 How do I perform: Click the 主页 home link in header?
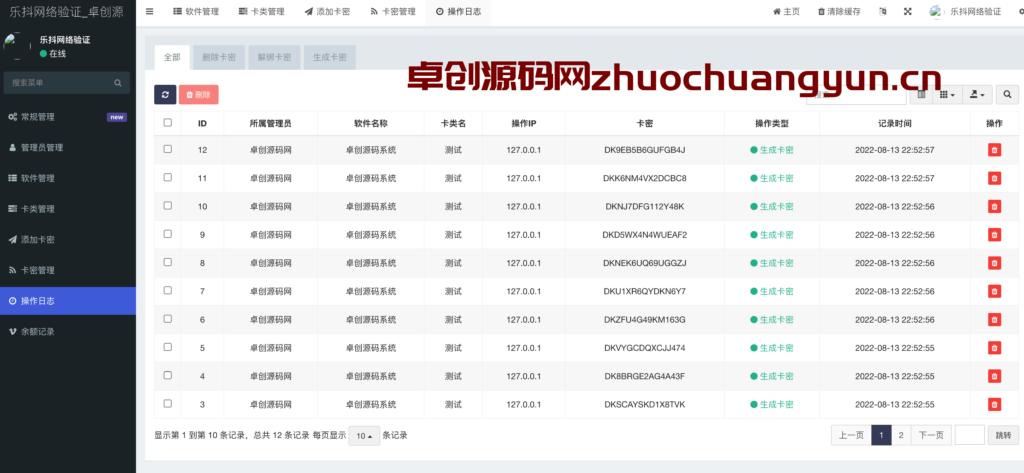pos(786,12)
